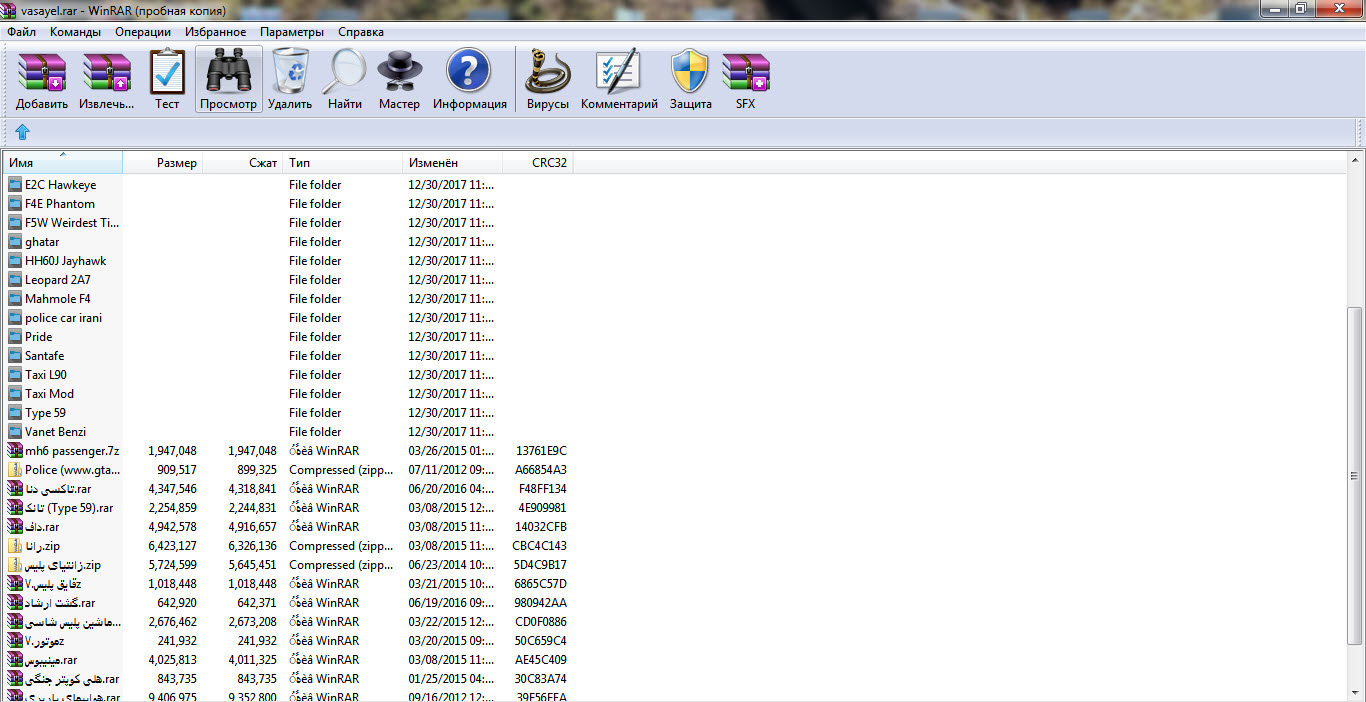Click the Leopard 2A7 folder icon
This screenshot has height=702, width=1366.
coord(15,280)
